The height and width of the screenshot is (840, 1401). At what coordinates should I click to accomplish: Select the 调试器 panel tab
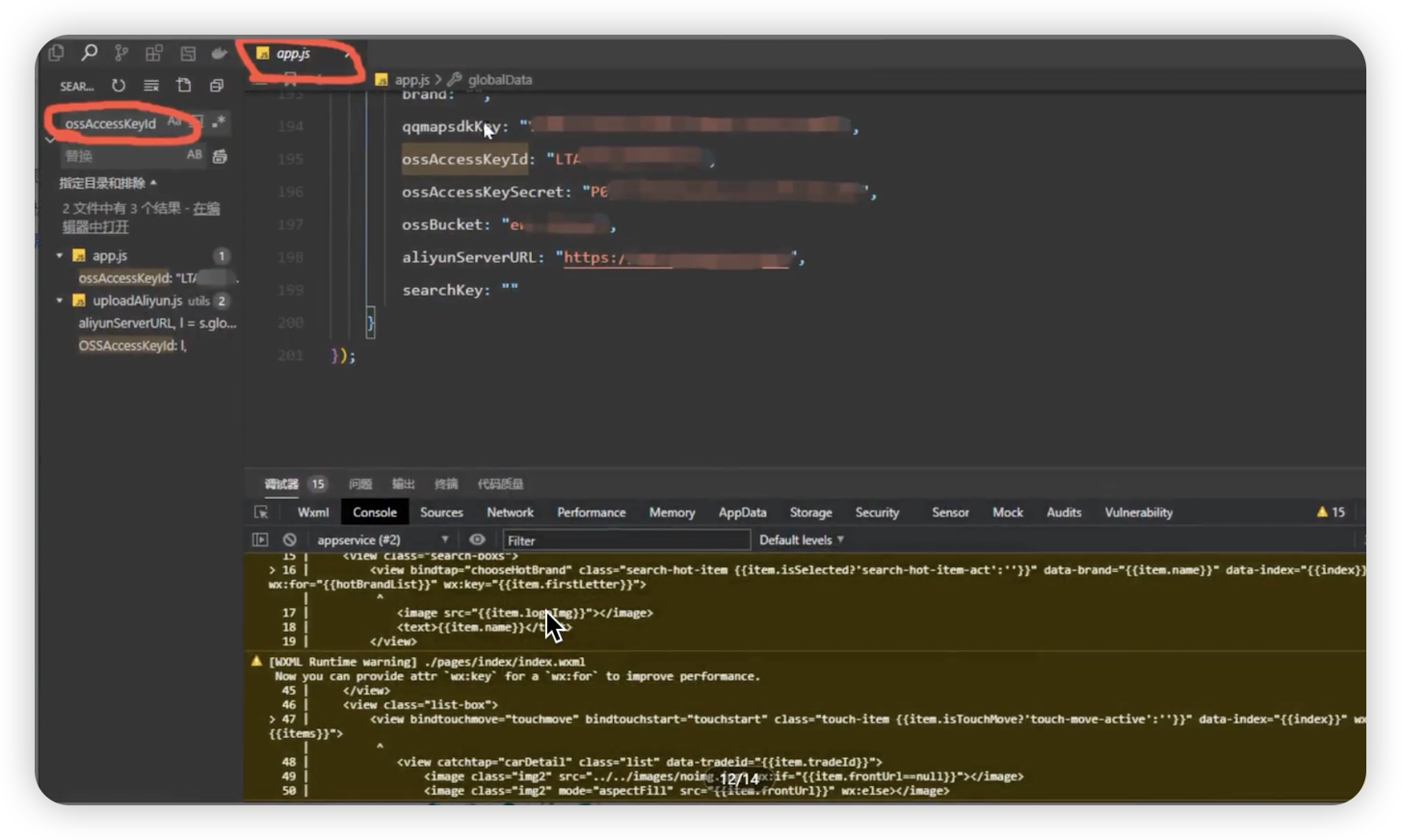[281, 484]
